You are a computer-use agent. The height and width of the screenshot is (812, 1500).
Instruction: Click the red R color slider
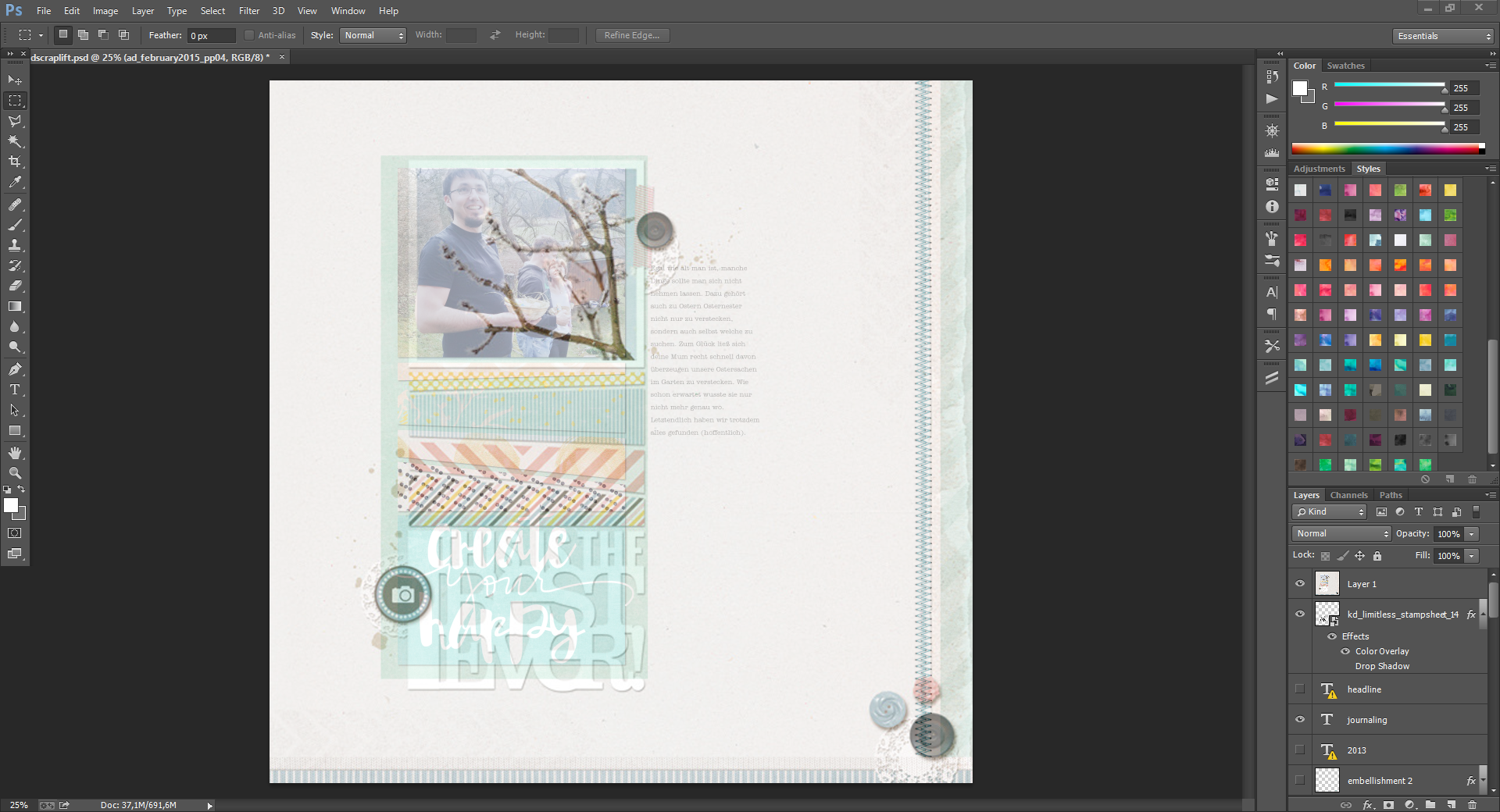click(1390, 84)
